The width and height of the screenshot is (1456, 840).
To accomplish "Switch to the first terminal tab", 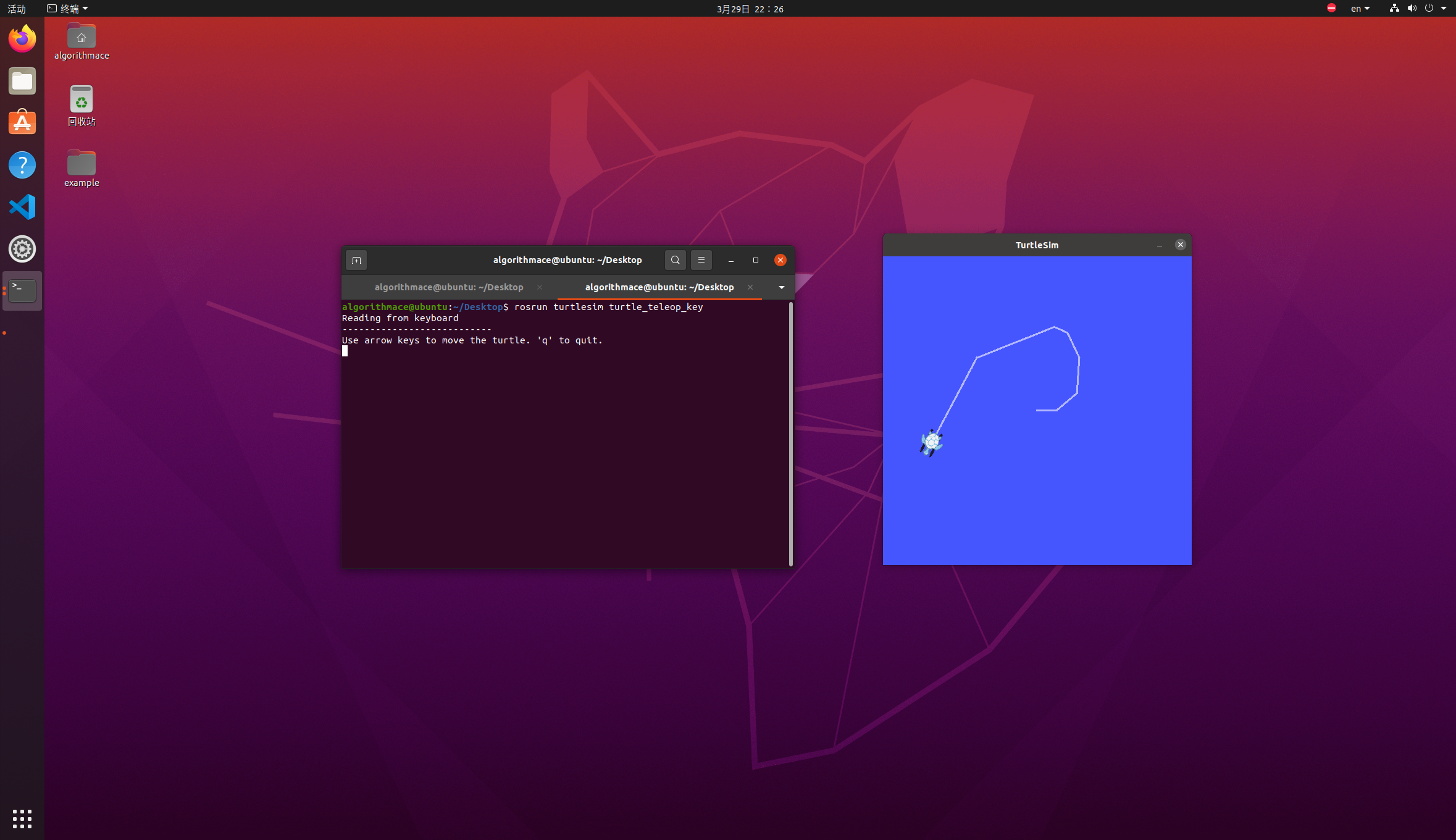I will click(x=448, y=287).
